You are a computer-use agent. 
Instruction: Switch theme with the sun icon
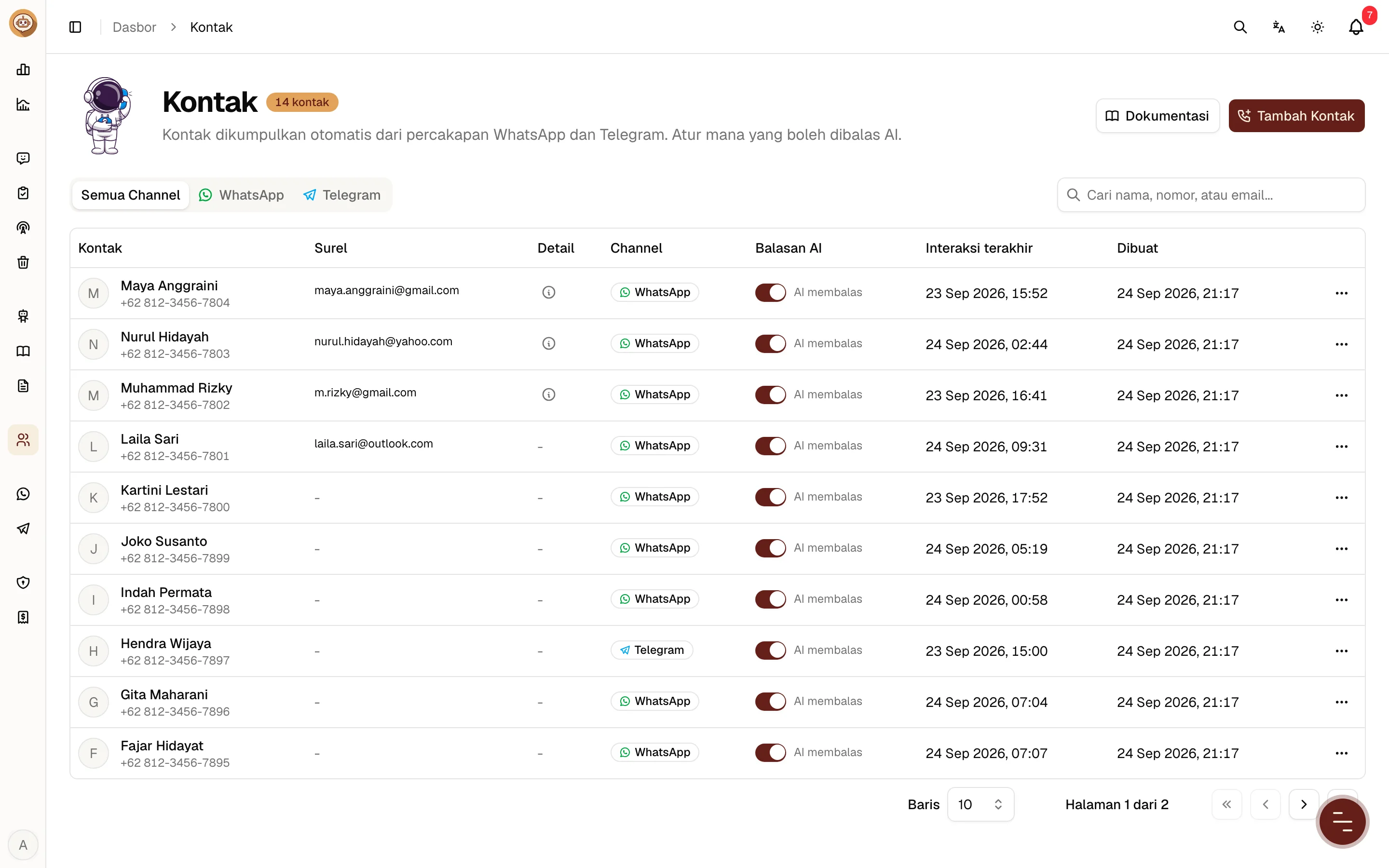(x=1317, y=27)
